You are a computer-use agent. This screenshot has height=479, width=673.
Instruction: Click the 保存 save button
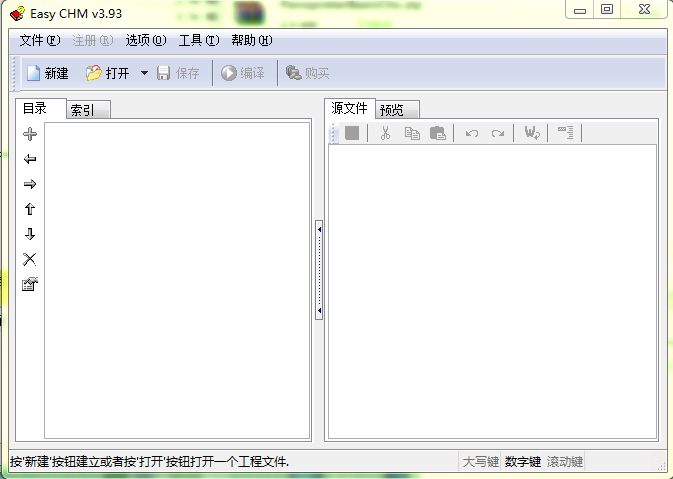click(178, 73)
